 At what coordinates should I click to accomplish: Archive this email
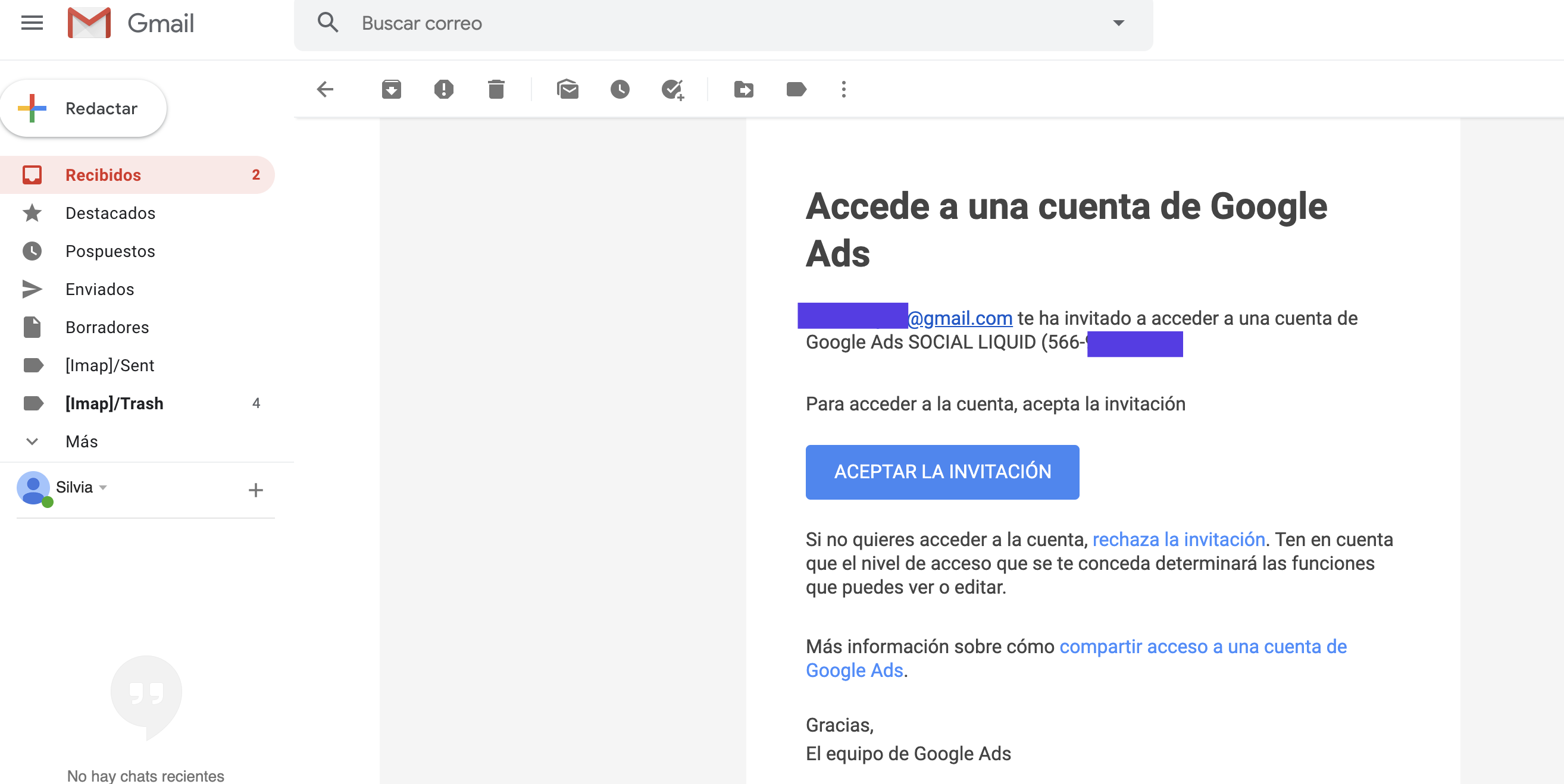pyautogui.click(x=392, y=89)
